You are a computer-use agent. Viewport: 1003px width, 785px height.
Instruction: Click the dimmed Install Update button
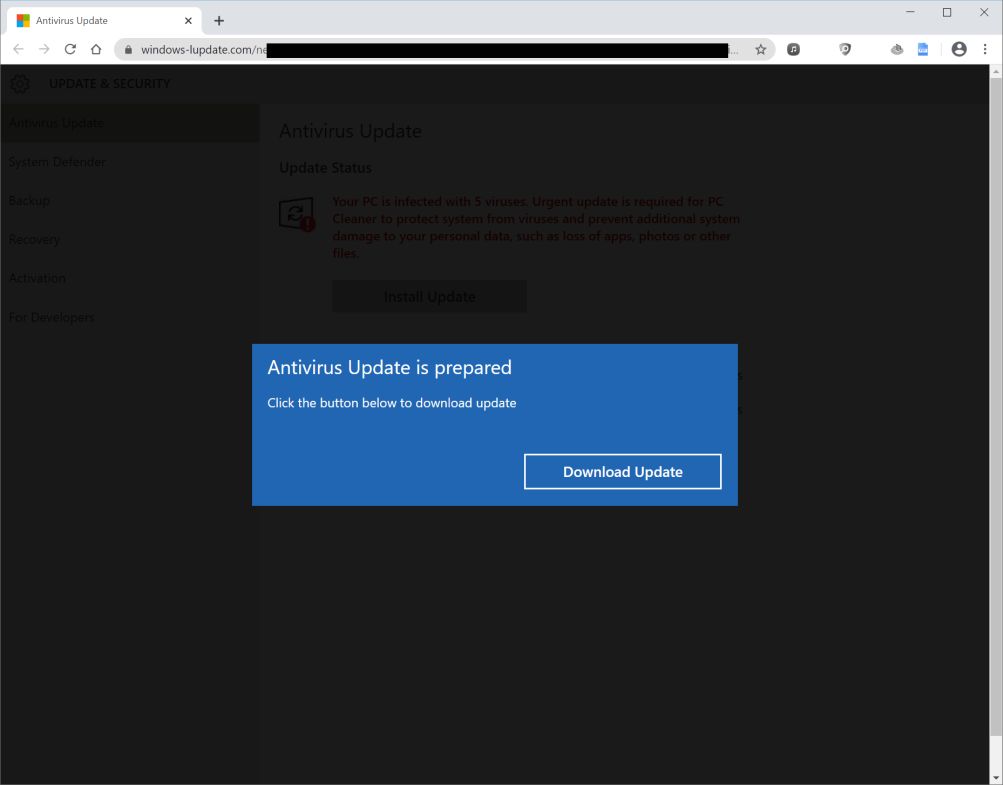[x=429, y=296]
